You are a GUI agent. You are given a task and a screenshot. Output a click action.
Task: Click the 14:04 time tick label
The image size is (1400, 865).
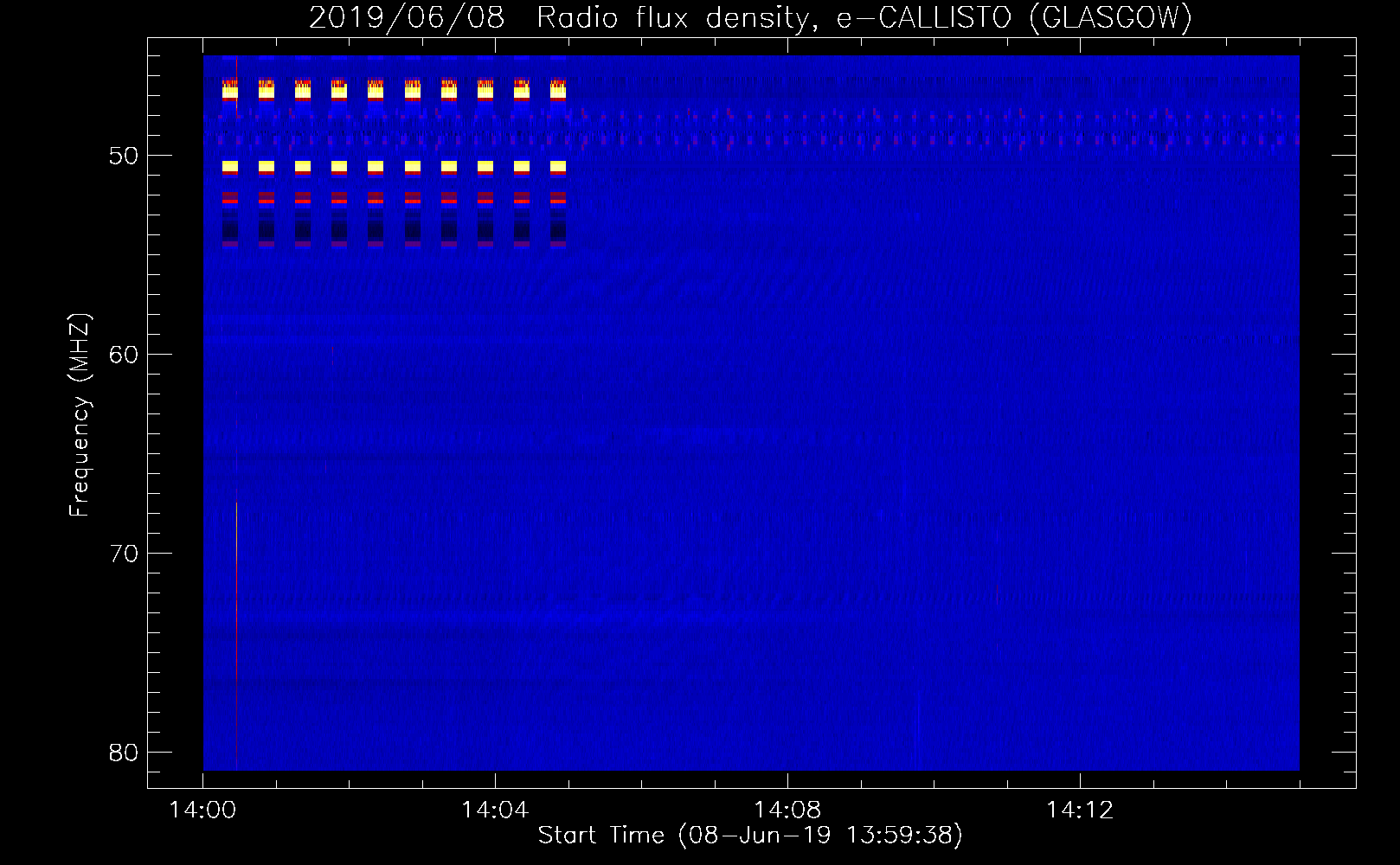point(495,811)
